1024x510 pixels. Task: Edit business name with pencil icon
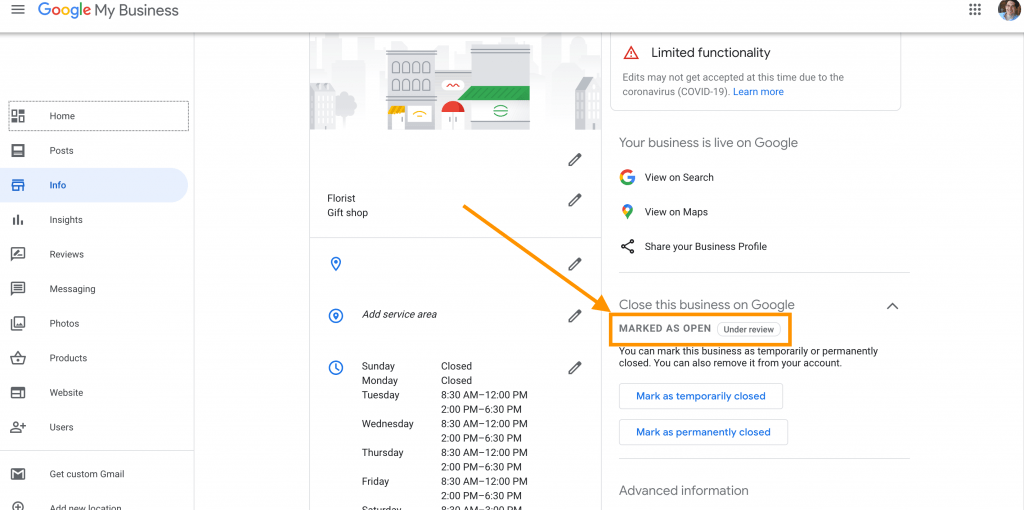[575, 159]
